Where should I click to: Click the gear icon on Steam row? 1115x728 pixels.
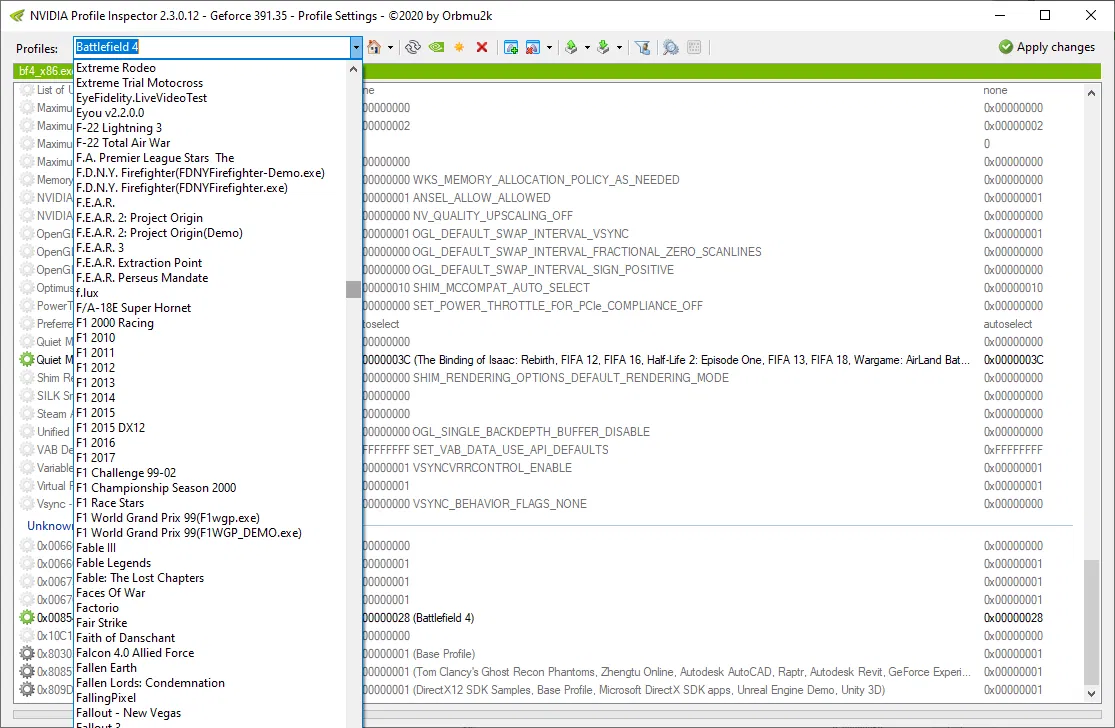tap(27, 414)
